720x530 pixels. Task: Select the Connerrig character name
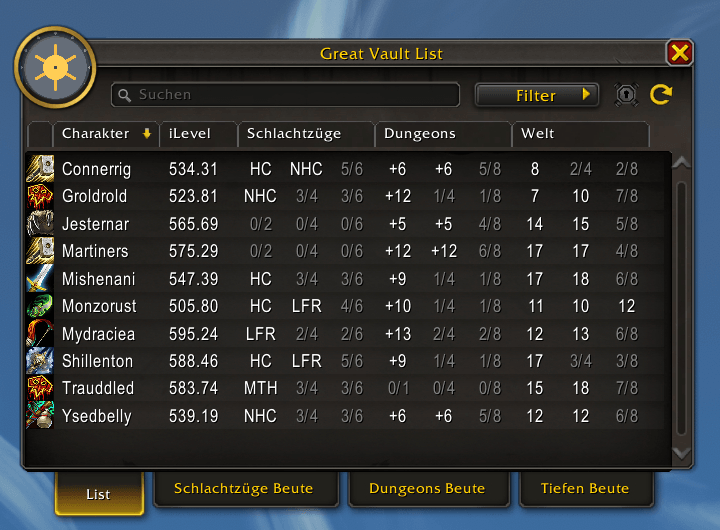[x=96, y=169]
